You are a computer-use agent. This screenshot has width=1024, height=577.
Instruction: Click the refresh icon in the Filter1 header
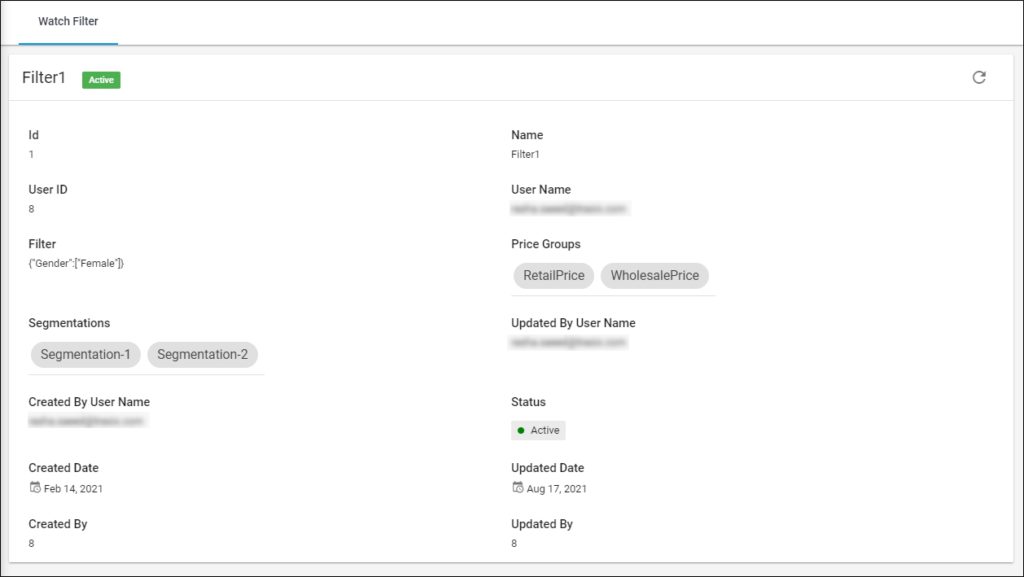(x=979, y=78)
